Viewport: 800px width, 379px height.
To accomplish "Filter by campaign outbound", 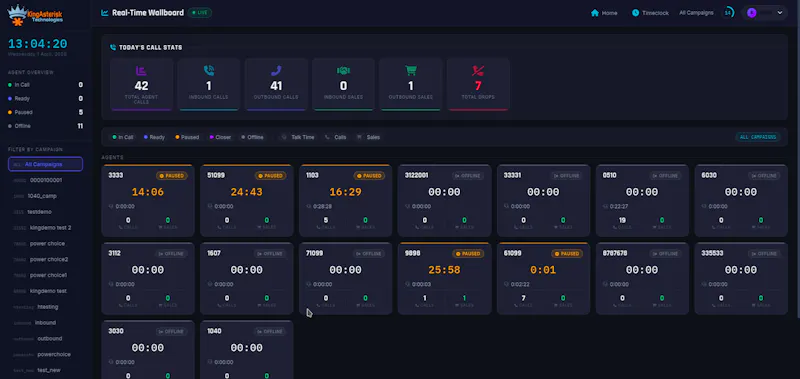I will (45, 338).
